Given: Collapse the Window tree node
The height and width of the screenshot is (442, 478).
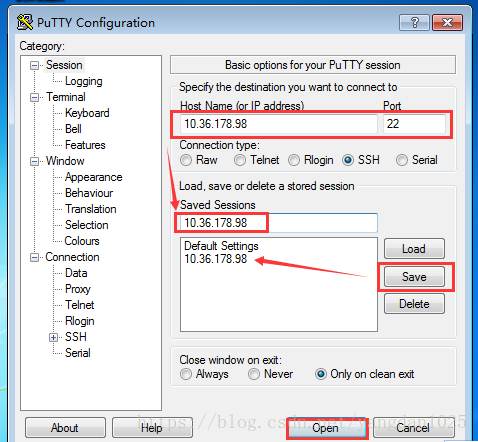Looking at the screenshot, I should 34,161.
